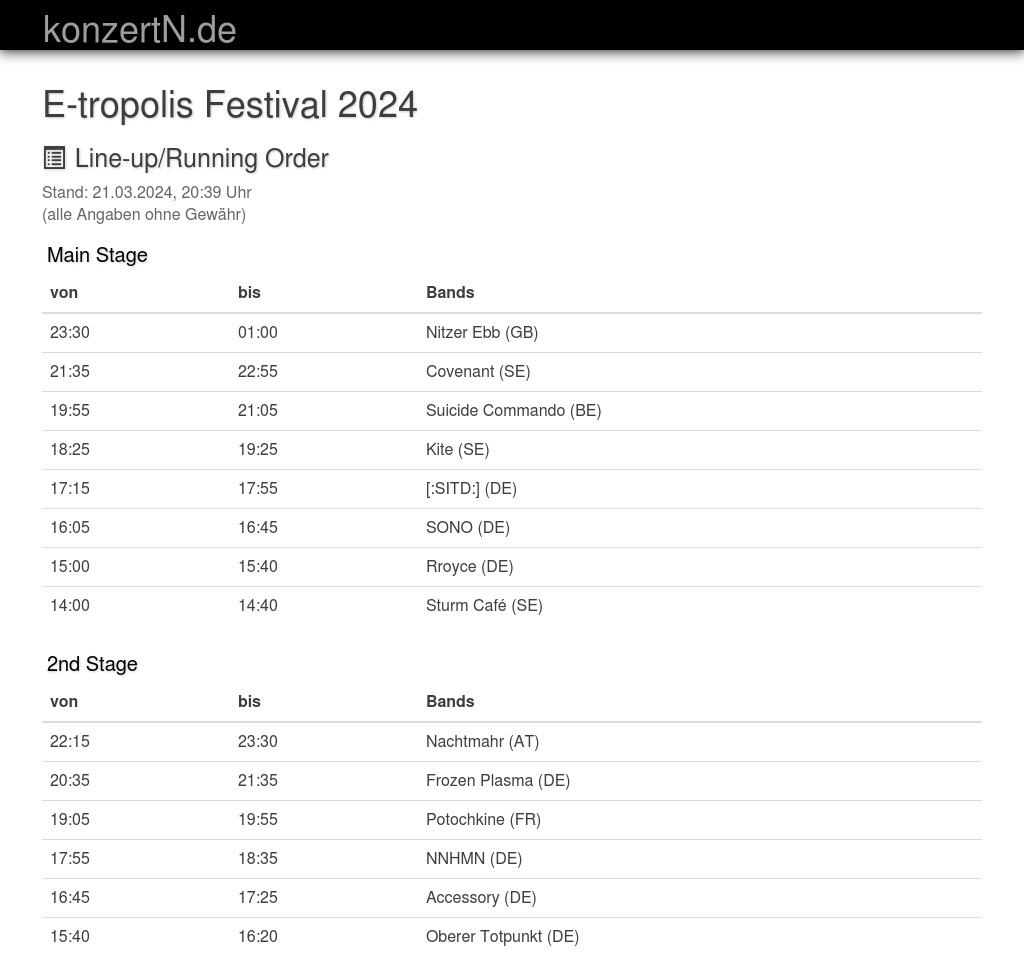This screenshot has width=1024, height=976.
Task: Click NNHMN (DE) in 2nd Stage table
Action: pyautogui.click(x=474, y=859)
